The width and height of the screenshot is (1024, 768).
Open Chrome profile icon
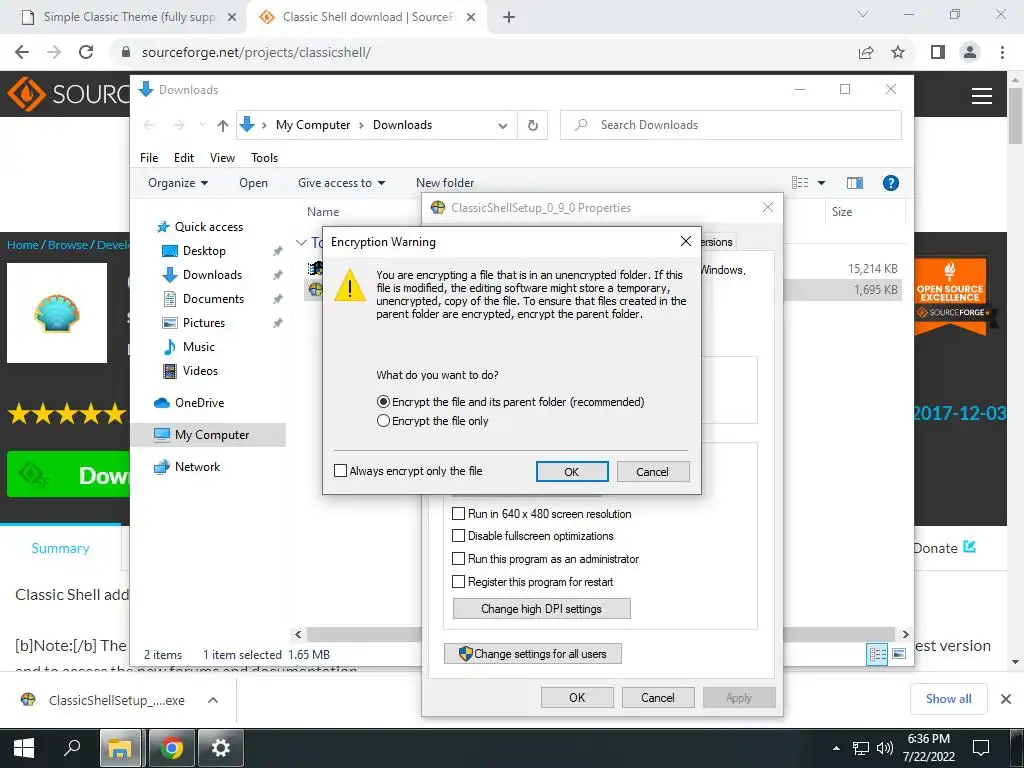pos(970,52)
